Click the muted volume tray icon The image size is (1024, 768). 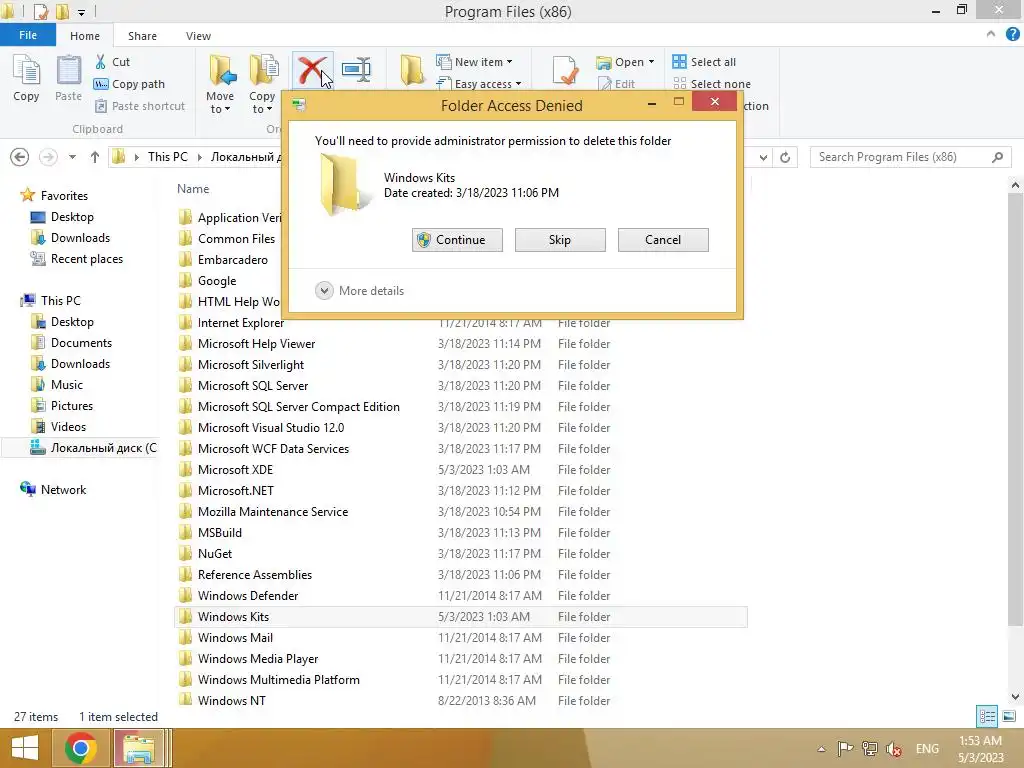(894, 748)
